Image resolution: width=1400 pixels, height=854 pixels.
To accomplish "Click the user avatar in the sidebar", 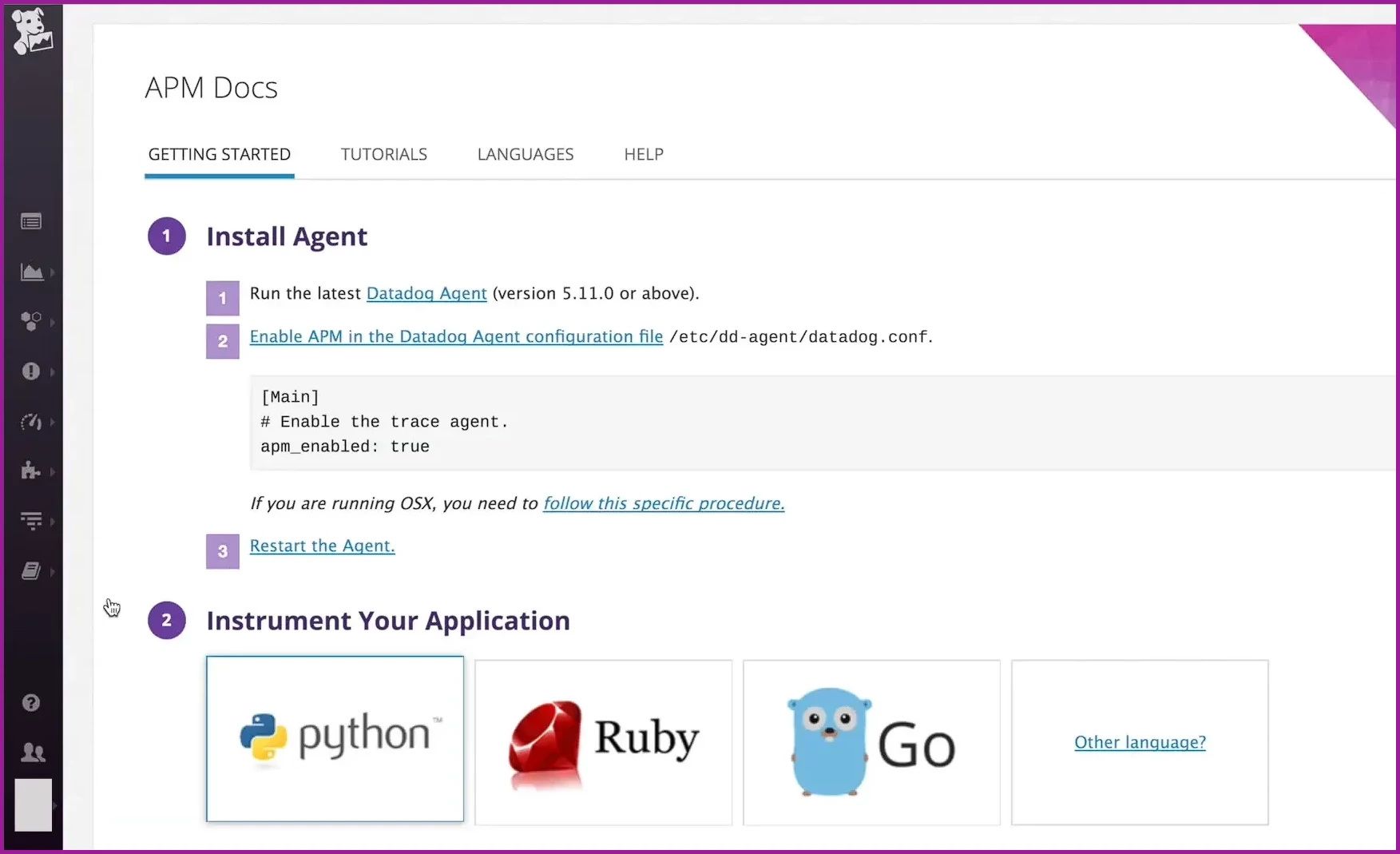I will point(34,805).
